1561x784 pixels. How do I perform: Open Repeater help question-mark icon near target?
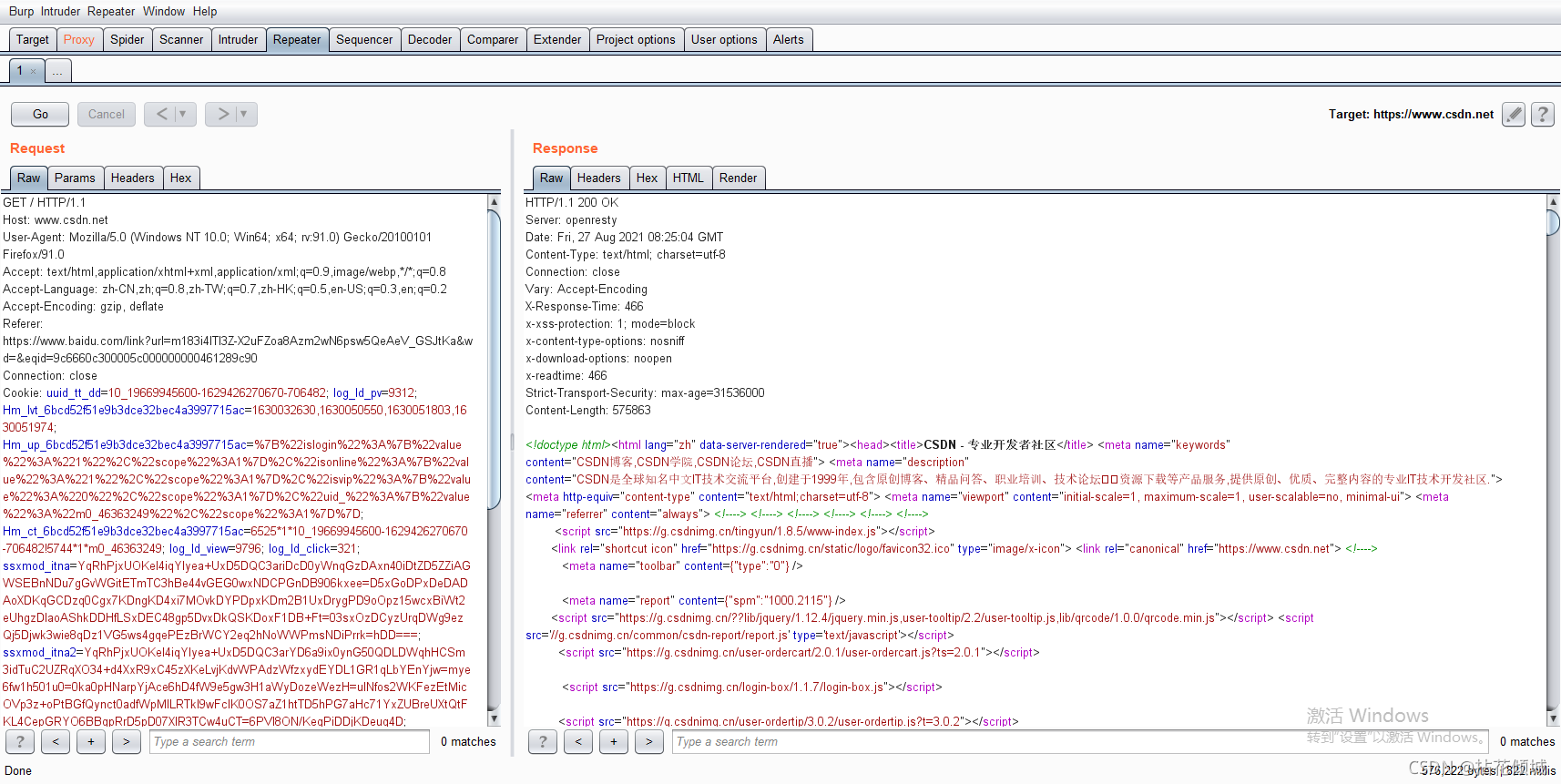pyautogui.click(x=1543, y=115)
